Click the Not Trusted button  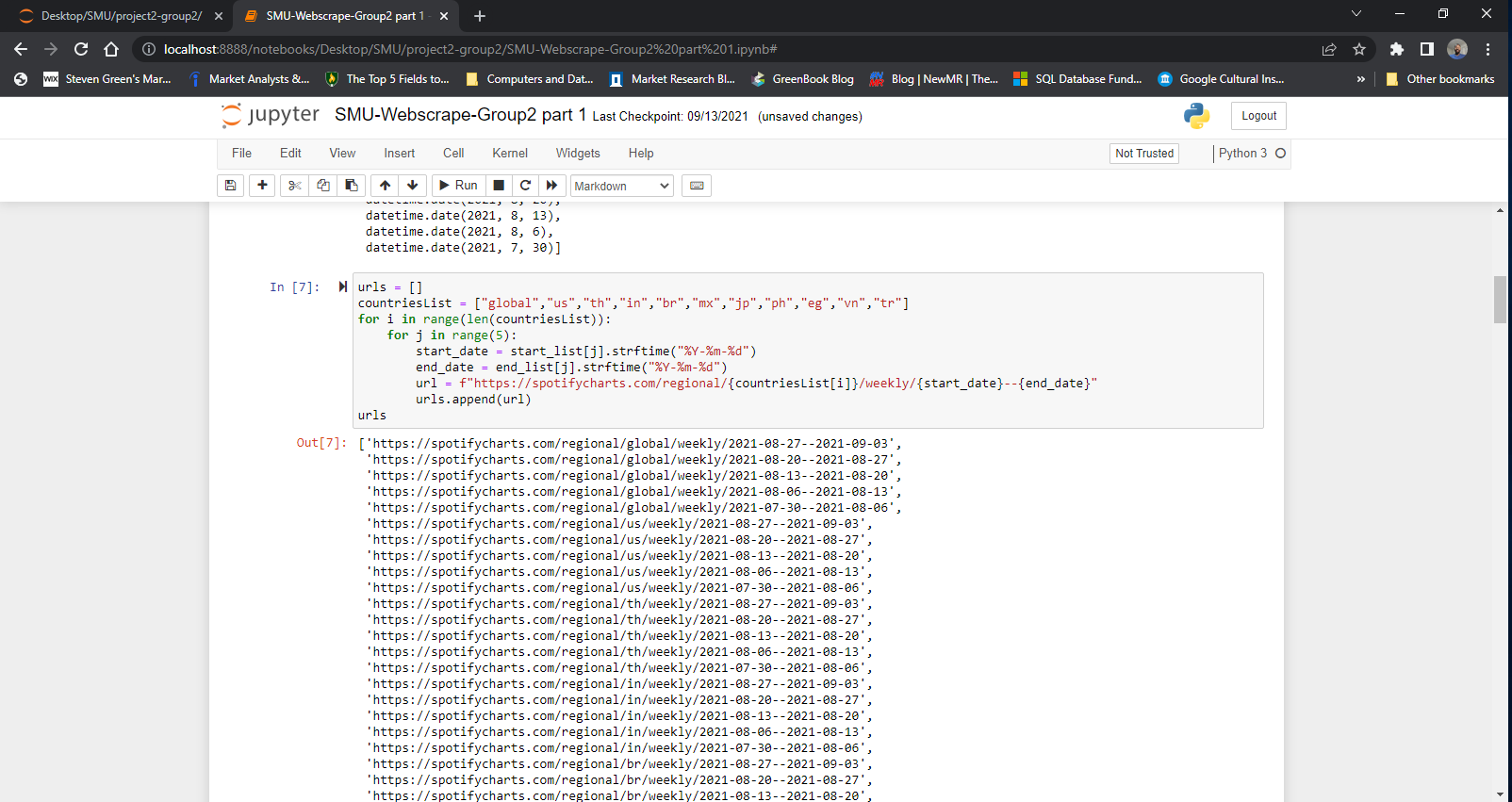1144,154
